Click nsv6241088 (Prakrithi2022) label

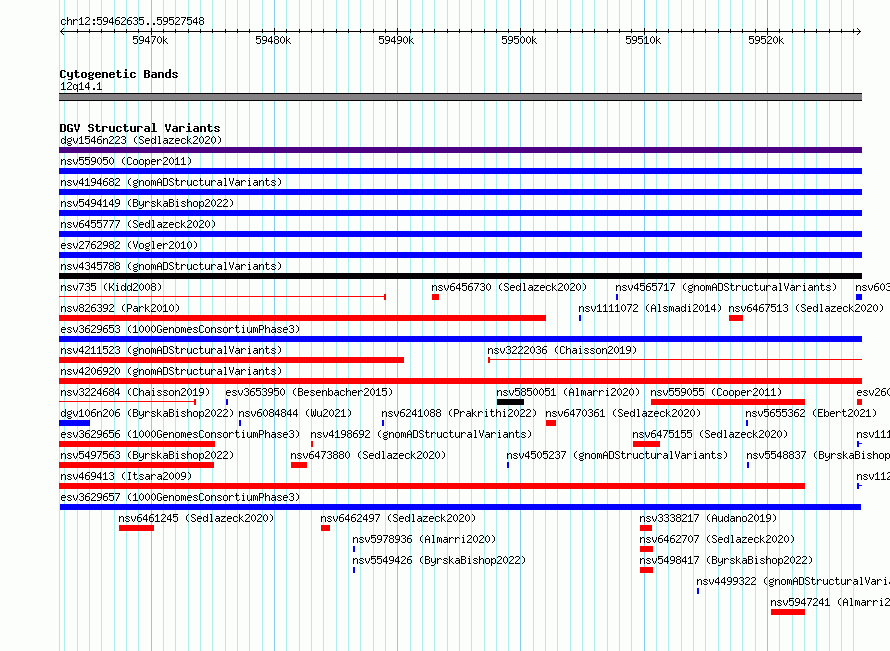click(x=459, y=413)
